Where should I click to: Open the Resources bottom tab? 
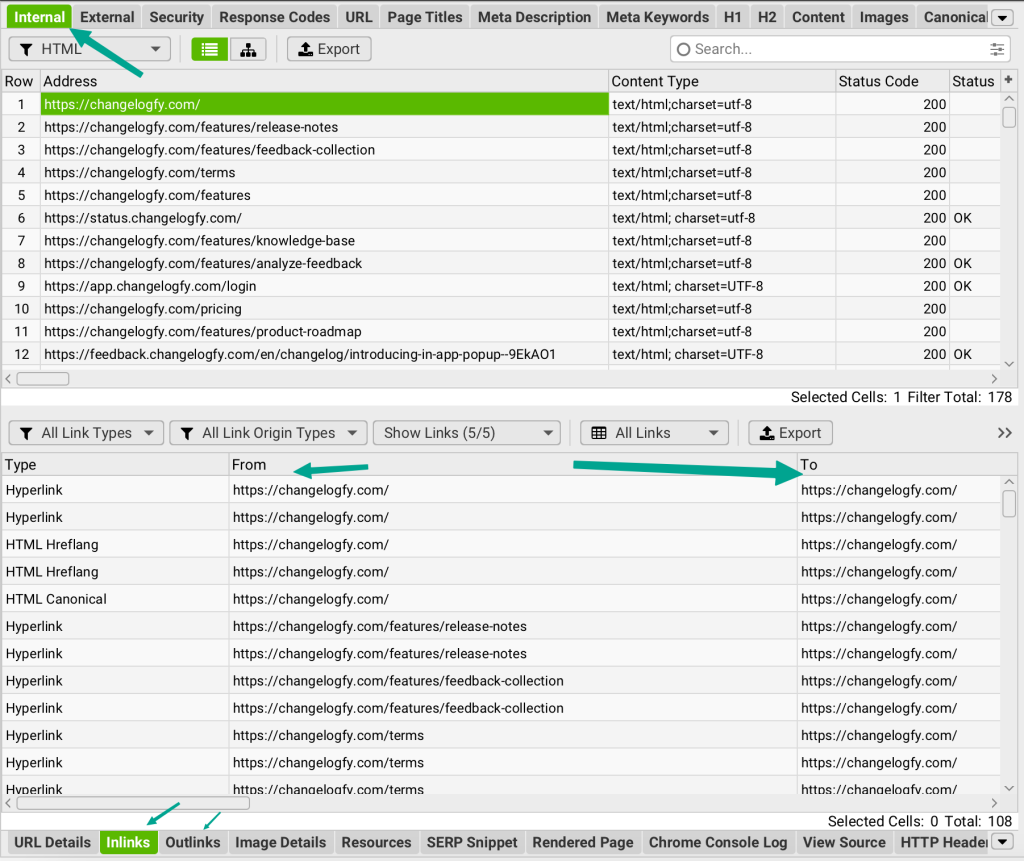tap(376, 842)
